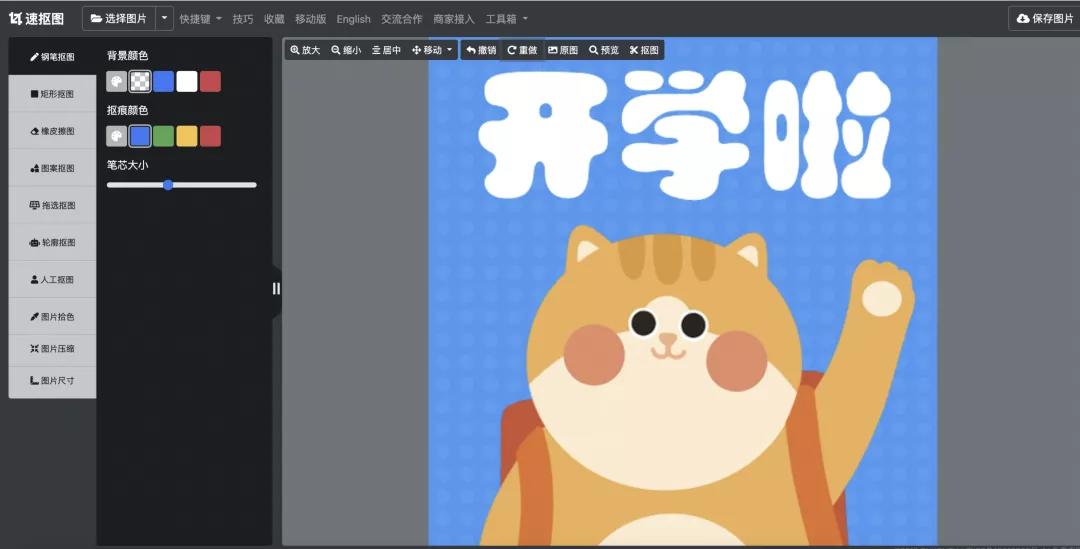This screenshot has height=549, width=1080.
Task: Open the 收藏 menu item
Action: [274, 19]
